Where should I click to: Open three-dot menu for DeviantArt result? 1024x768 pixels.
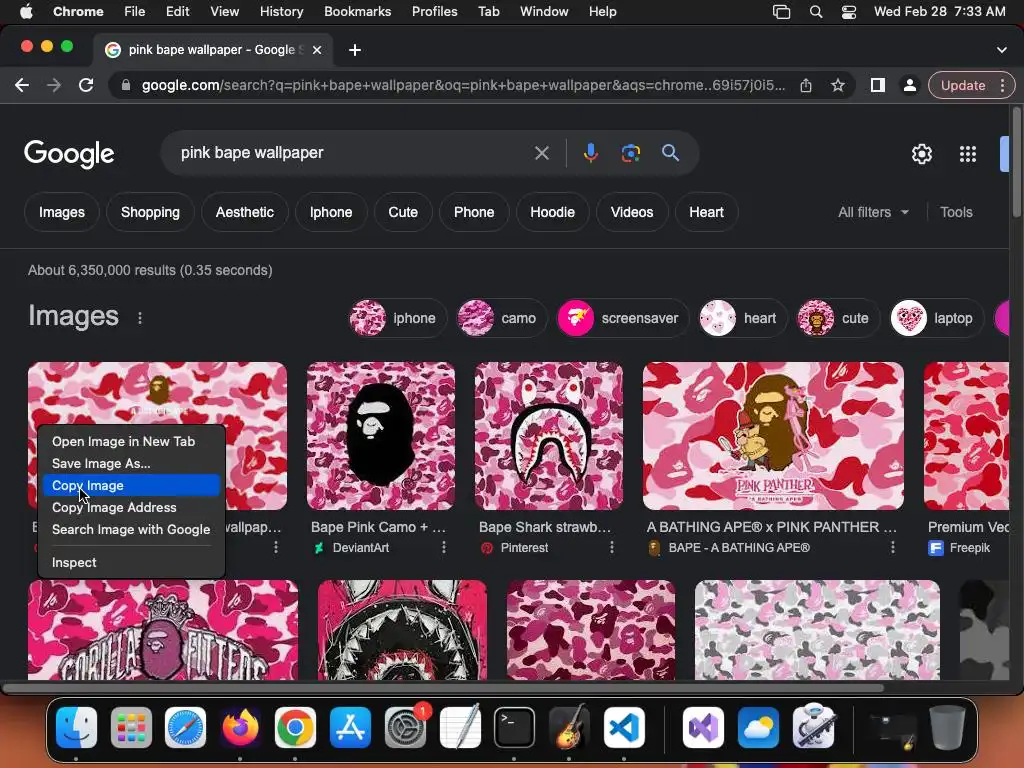pos(443,547)
